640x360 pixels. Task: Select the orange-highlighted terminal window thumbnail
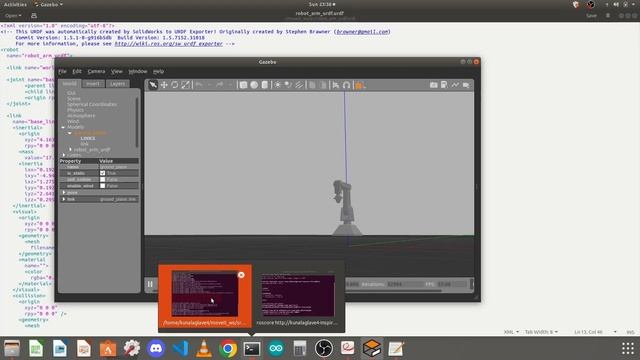(205, 296)
